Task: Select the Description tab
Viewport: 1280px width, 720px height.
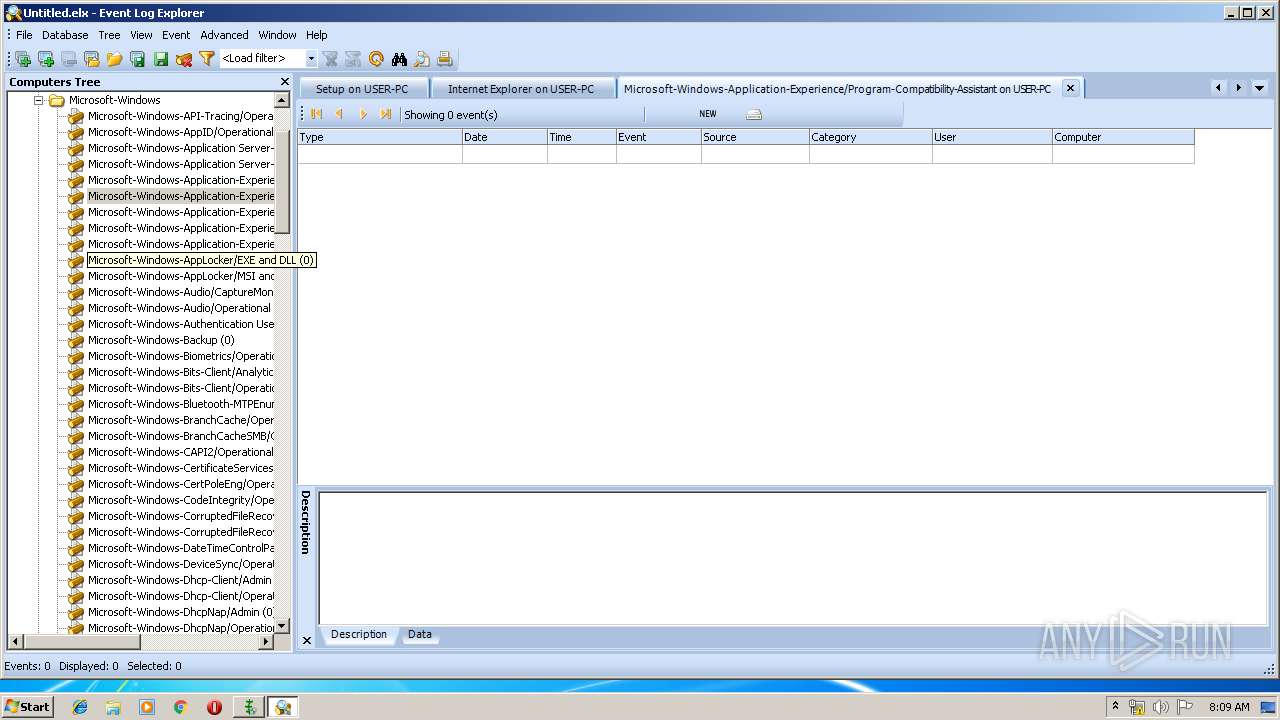Action: pos(359,634)
